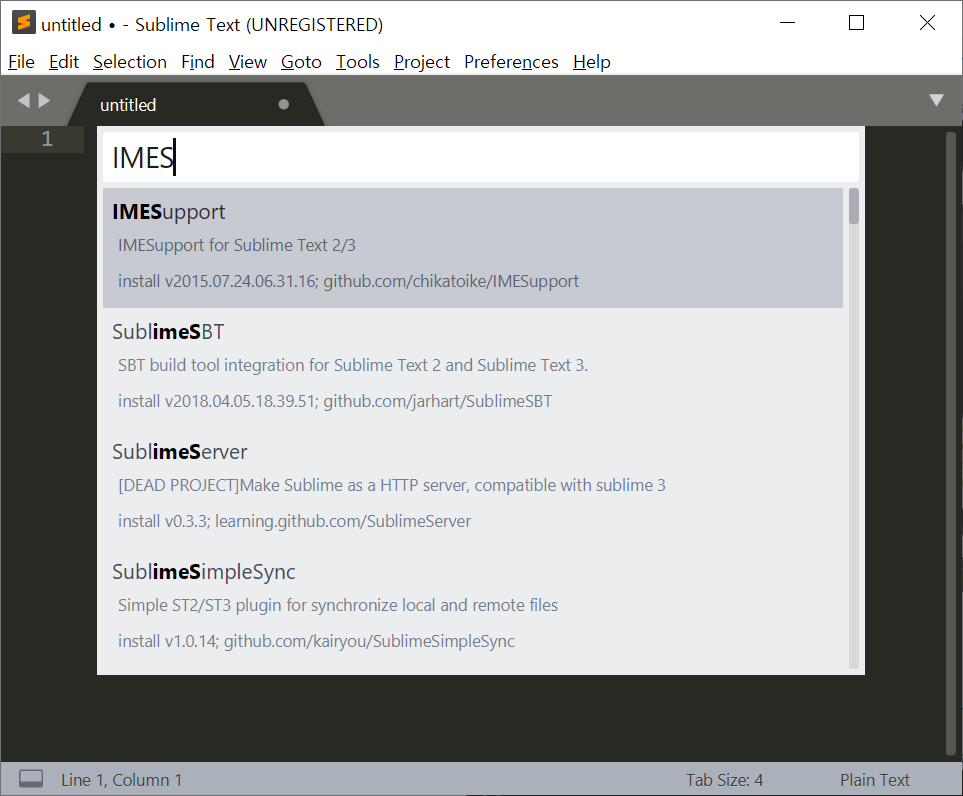Open the Preferences menu

(511, 62)
